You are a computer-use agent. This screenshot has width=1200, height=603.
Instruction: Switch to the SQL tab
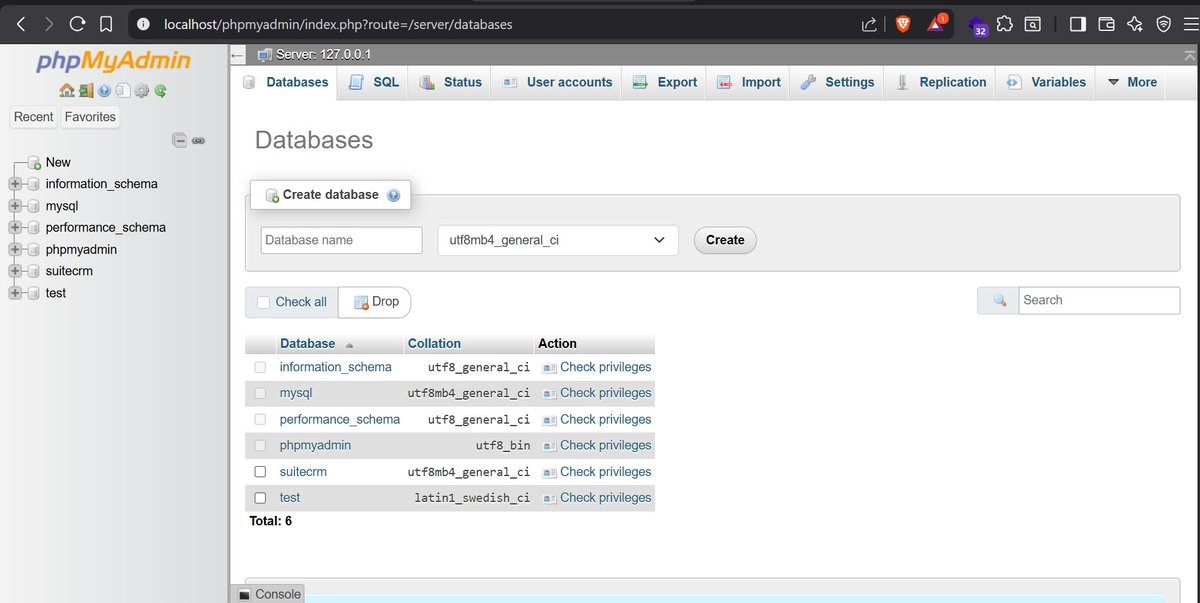coord(374,82)
